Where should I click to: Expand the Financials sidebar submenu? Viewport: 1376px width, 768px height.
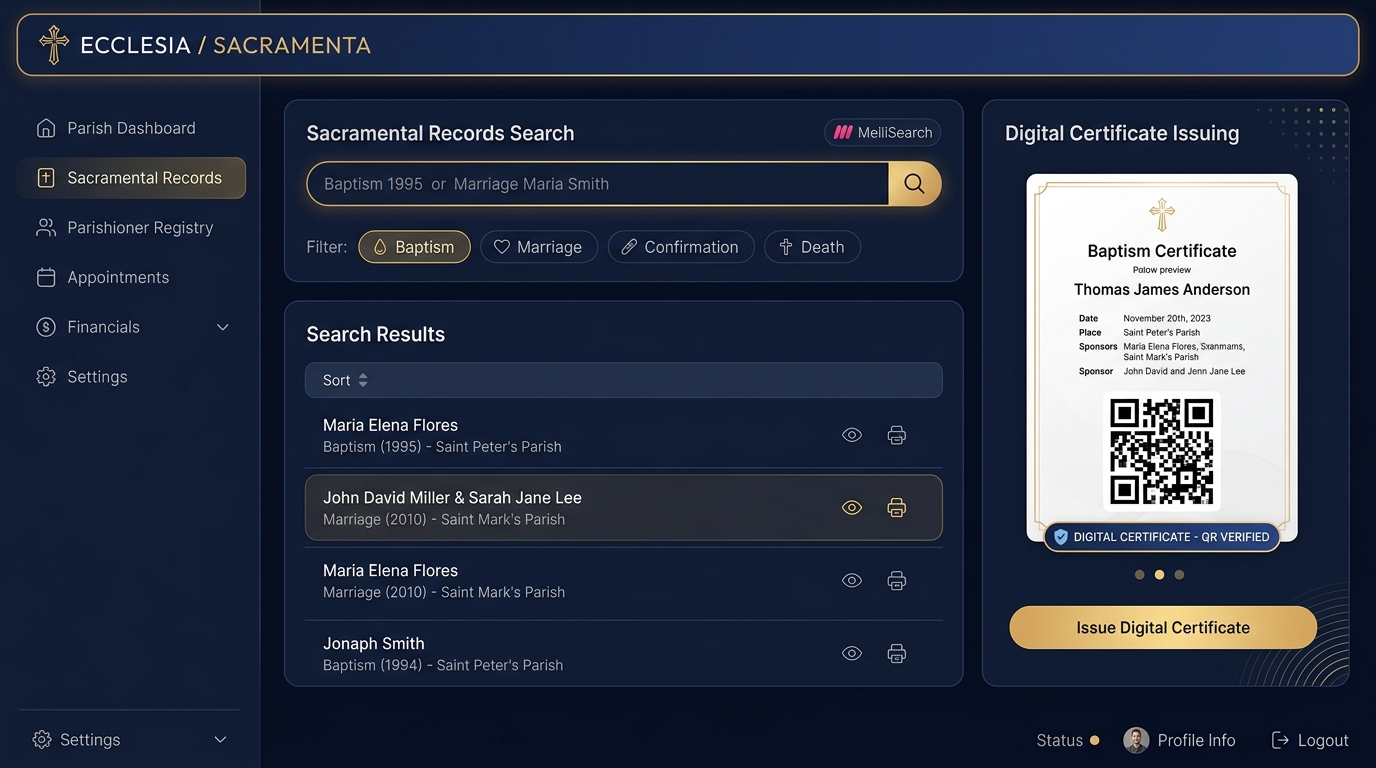(x=223, y=327)
